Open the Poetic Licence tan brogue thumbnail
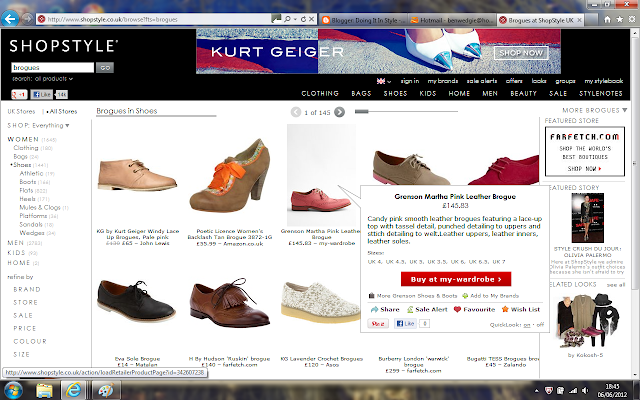640x400 pixels. (x=229, y=176)
